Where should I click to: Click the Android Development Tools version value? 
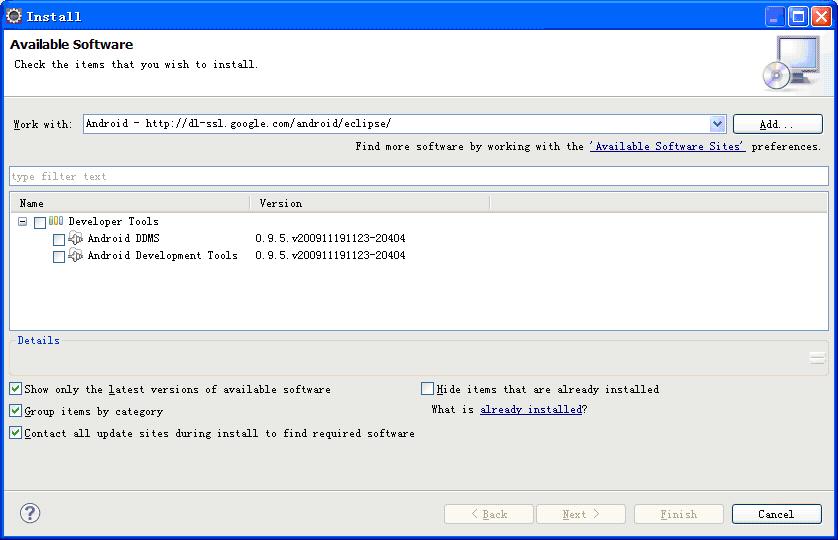point(330,256)
